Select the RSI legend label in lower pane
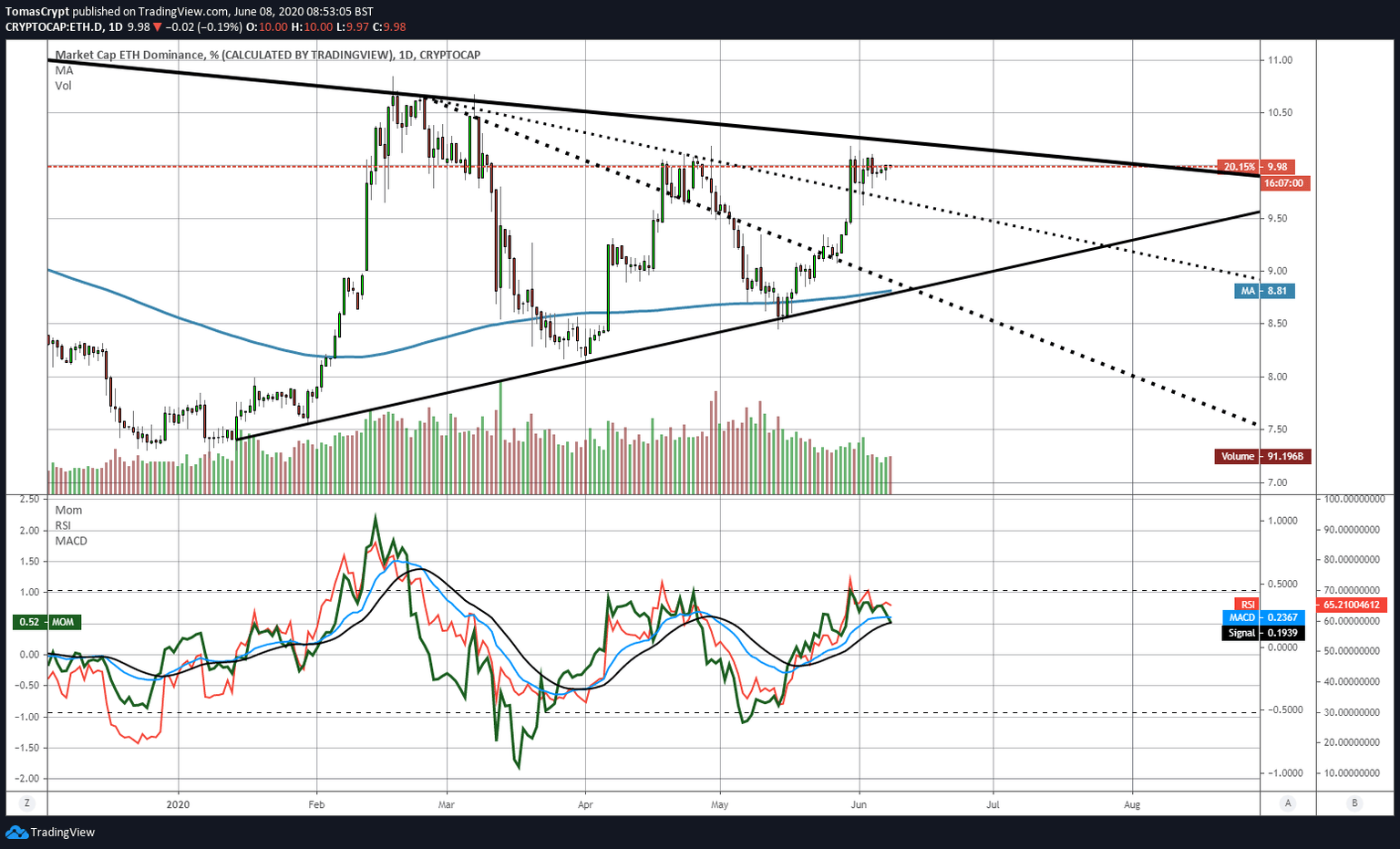This screenshot has width=1400, height=849. (63, 525)
